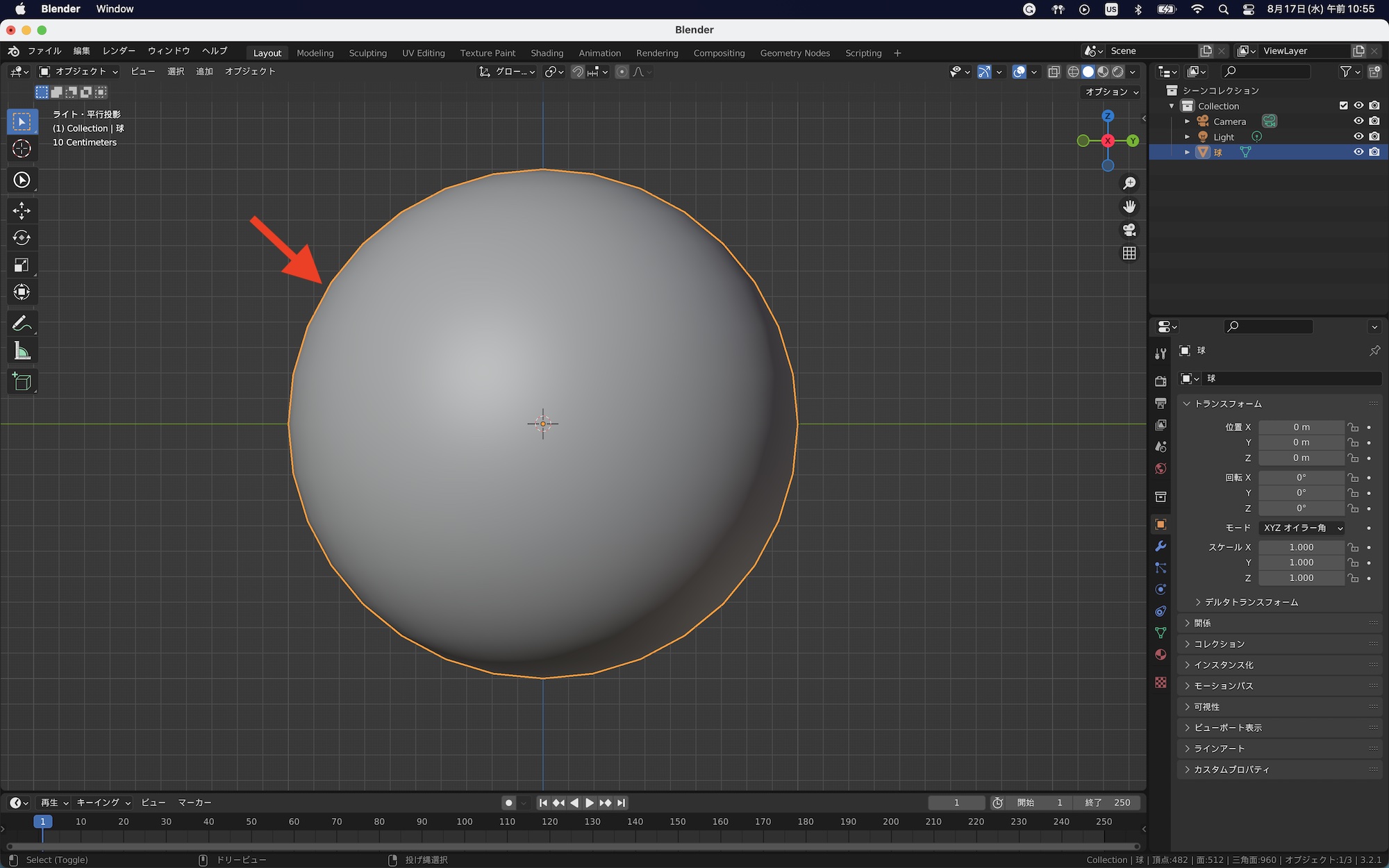
Task: Toggle the Collection exclude checkbox
Action: (x=1343, y=106)
